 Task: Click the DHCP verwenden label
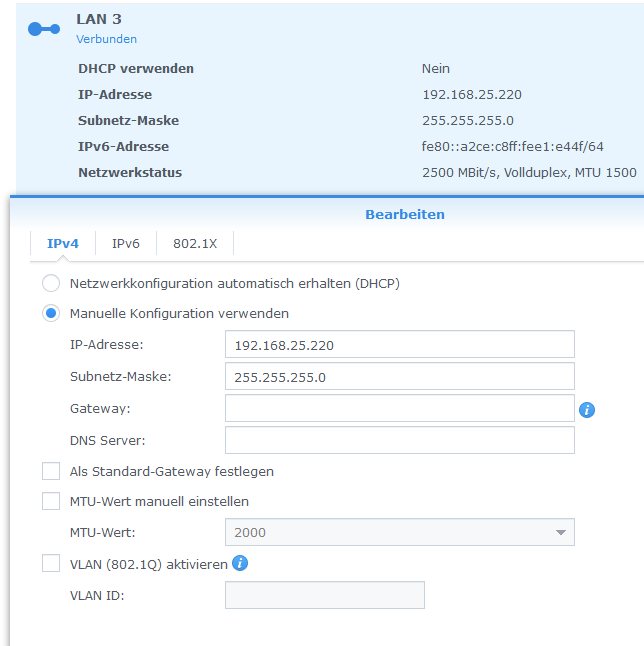pos(136,69)
